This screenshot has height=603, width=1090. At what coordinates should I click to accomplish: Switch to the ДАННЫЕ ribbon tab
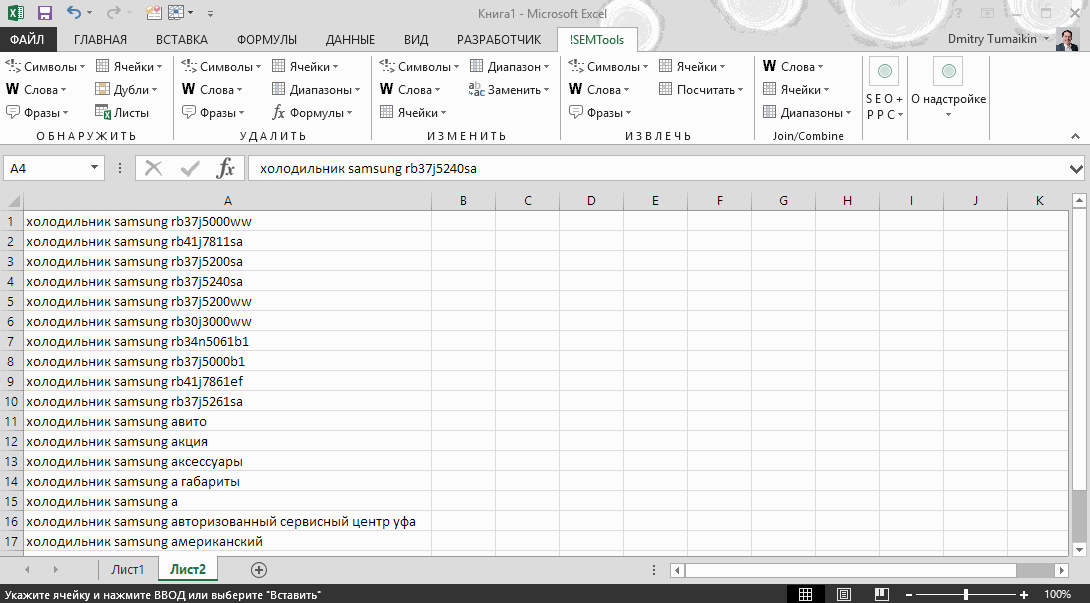tap(350, 40)
